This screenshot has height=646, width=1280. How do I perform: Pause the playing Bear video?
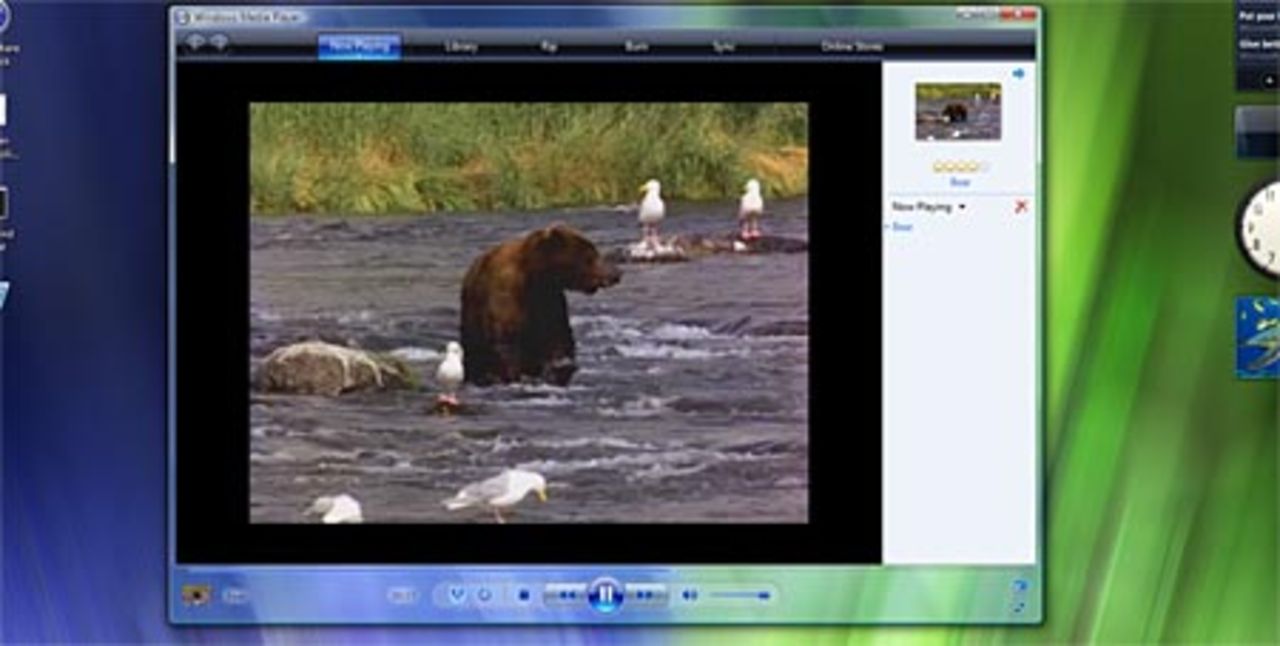[606, 595]
